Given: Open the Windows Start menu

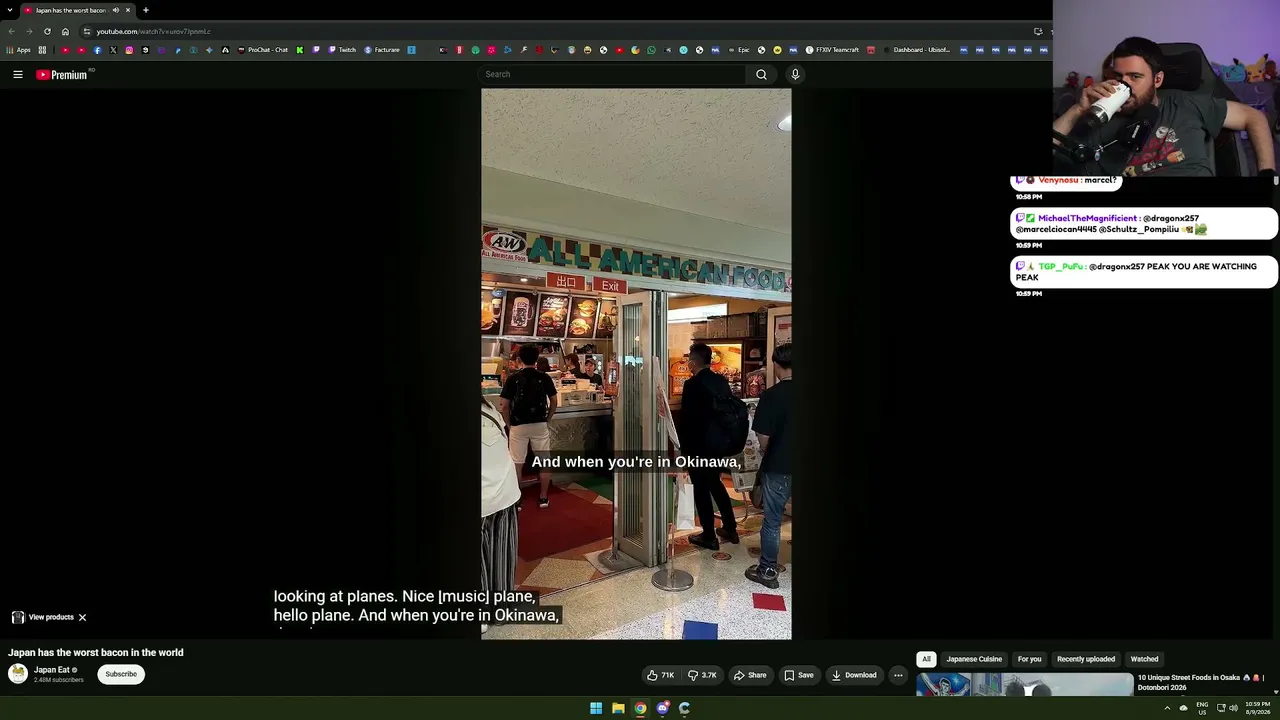Looking at the screenshot, I should coord(596,708).
